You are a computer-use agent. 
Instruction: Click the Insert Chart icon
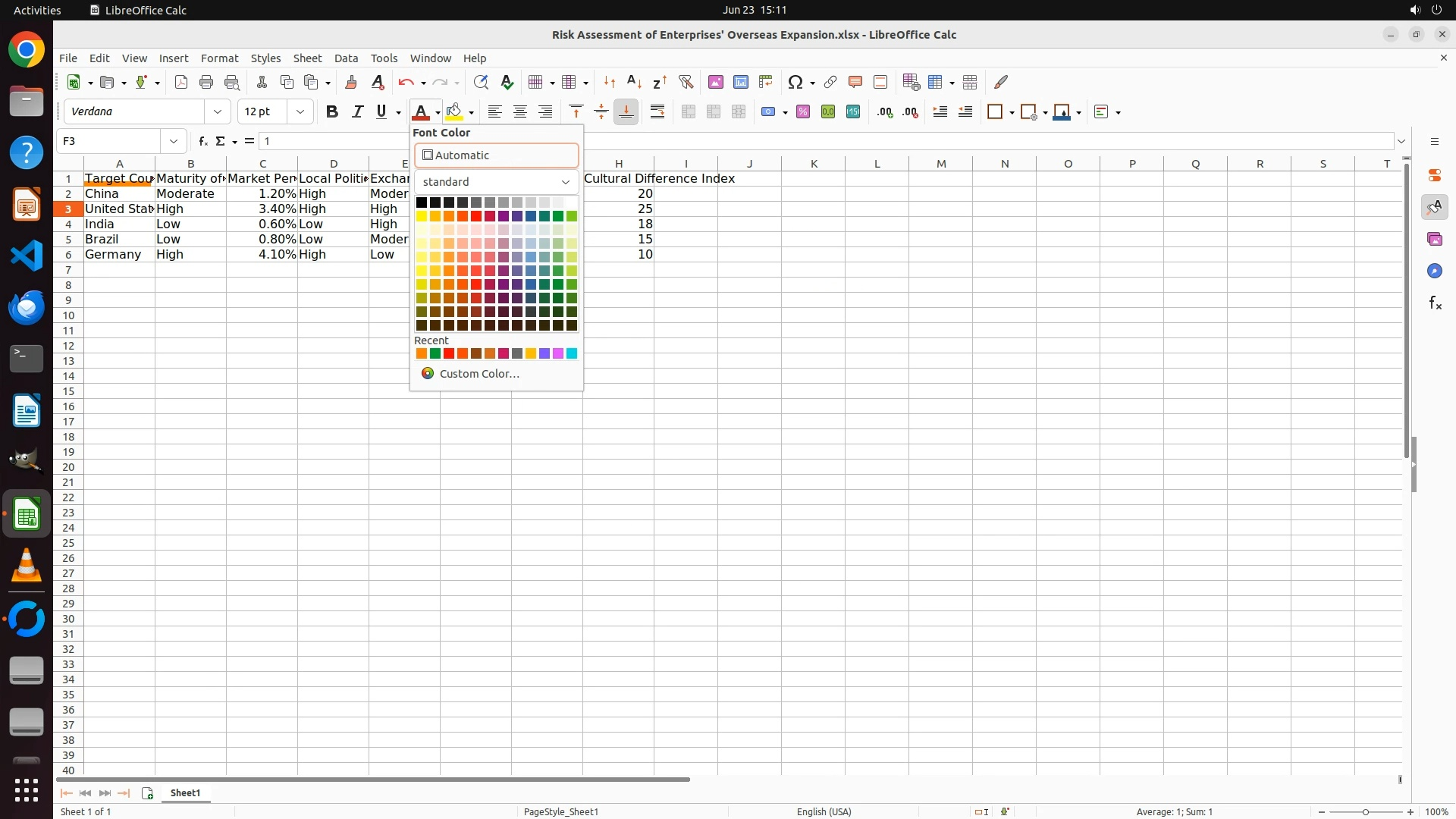pos(741,82)
